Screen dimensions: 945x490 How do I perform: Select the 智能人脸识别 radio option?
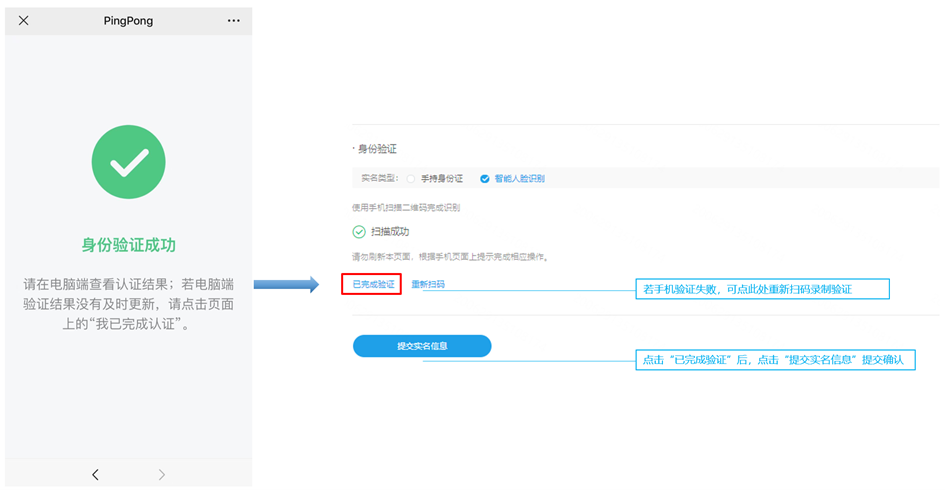click(x=485, y=178)
